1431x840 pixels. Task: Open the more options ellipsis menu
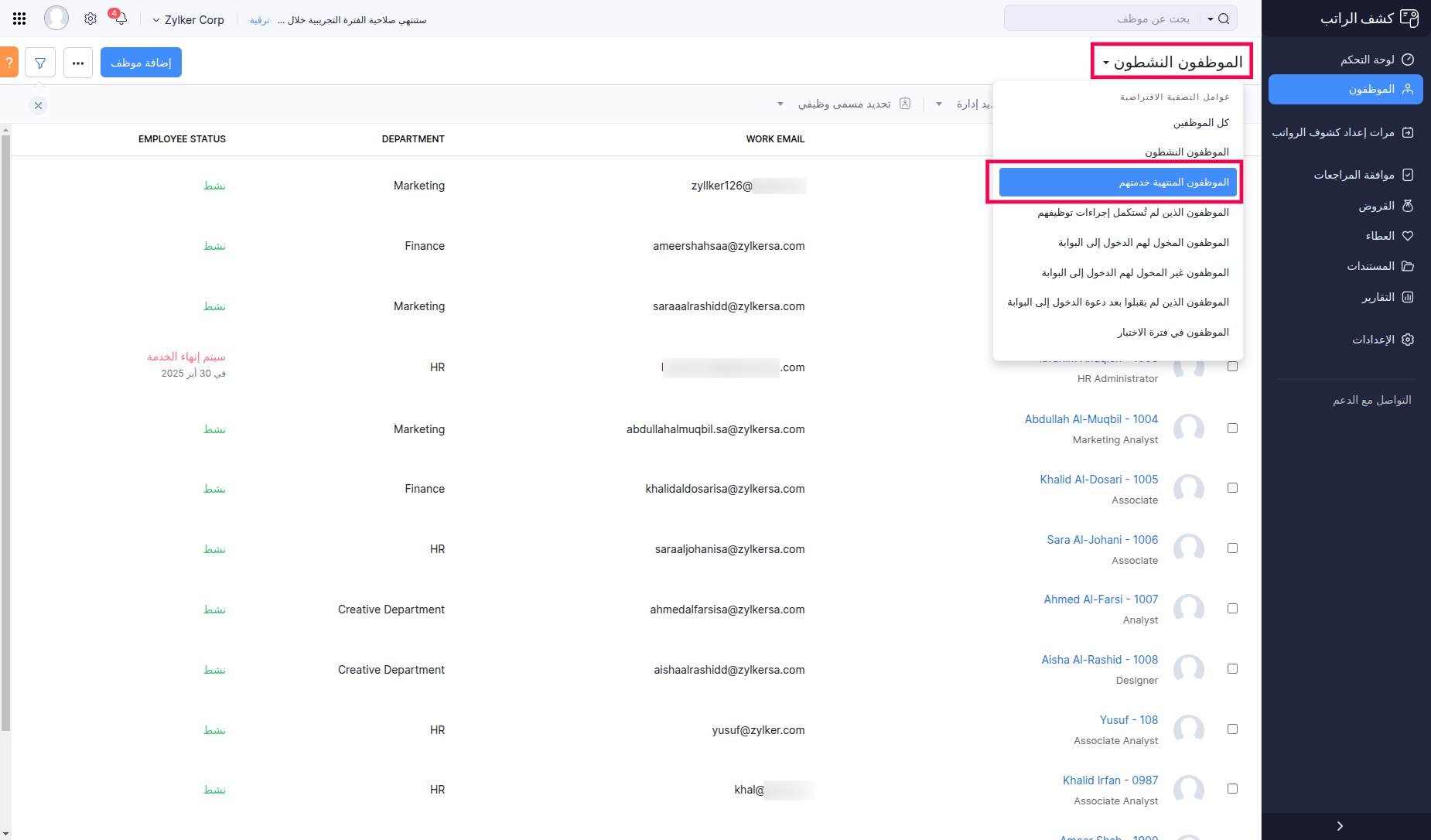point(77,62)
